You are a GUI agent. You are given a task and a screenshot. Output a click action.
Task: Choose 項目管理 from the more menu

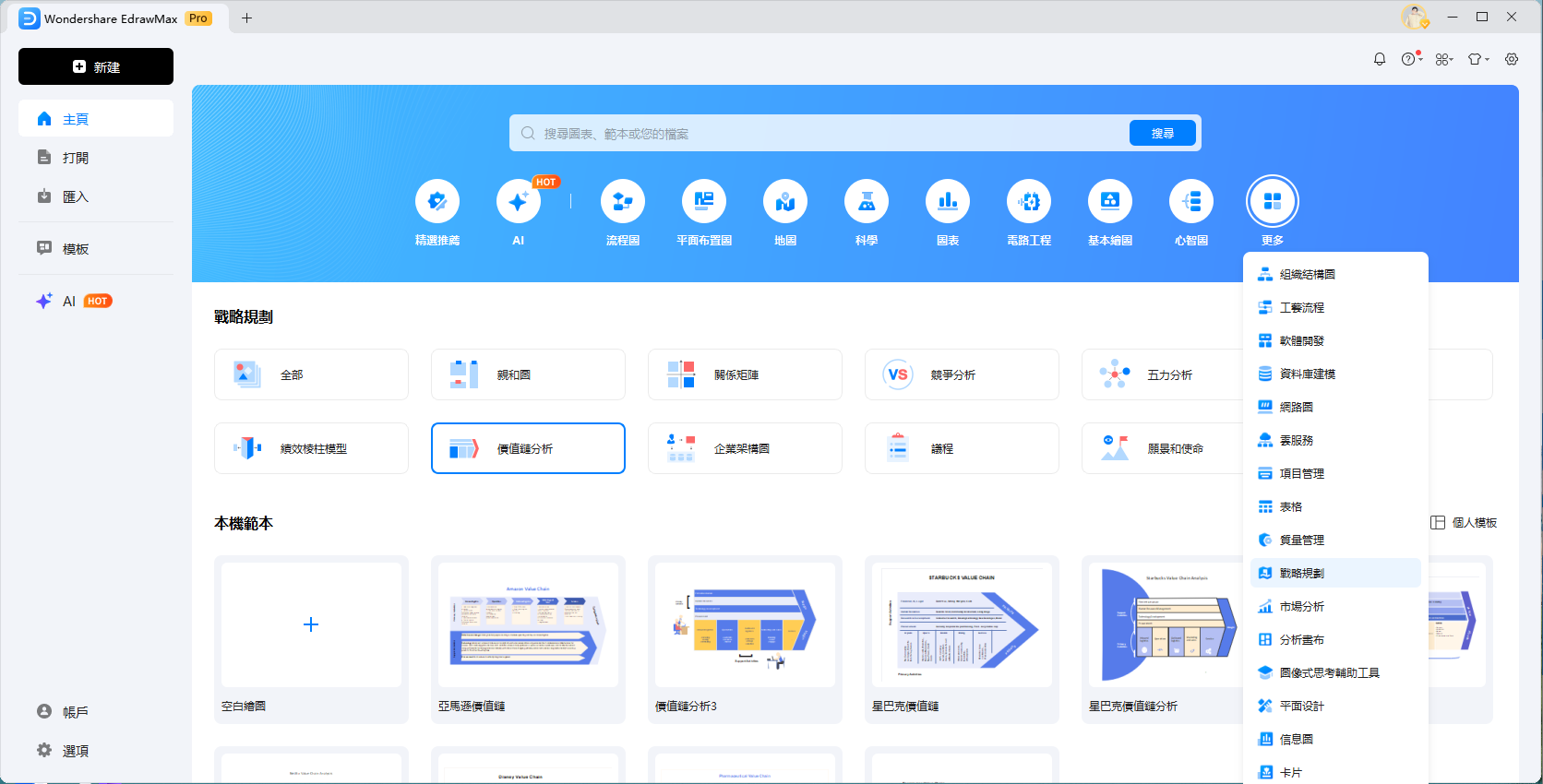(x=1335, y=473)
